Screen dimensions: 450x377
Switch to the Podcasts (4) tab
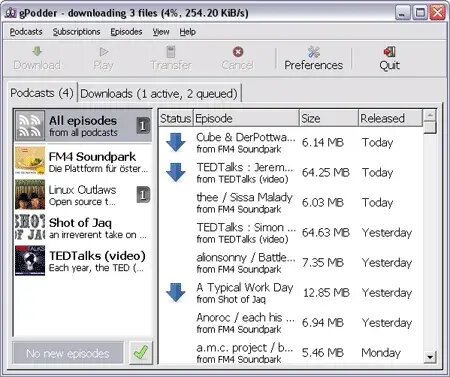click(x=42, y=93)
